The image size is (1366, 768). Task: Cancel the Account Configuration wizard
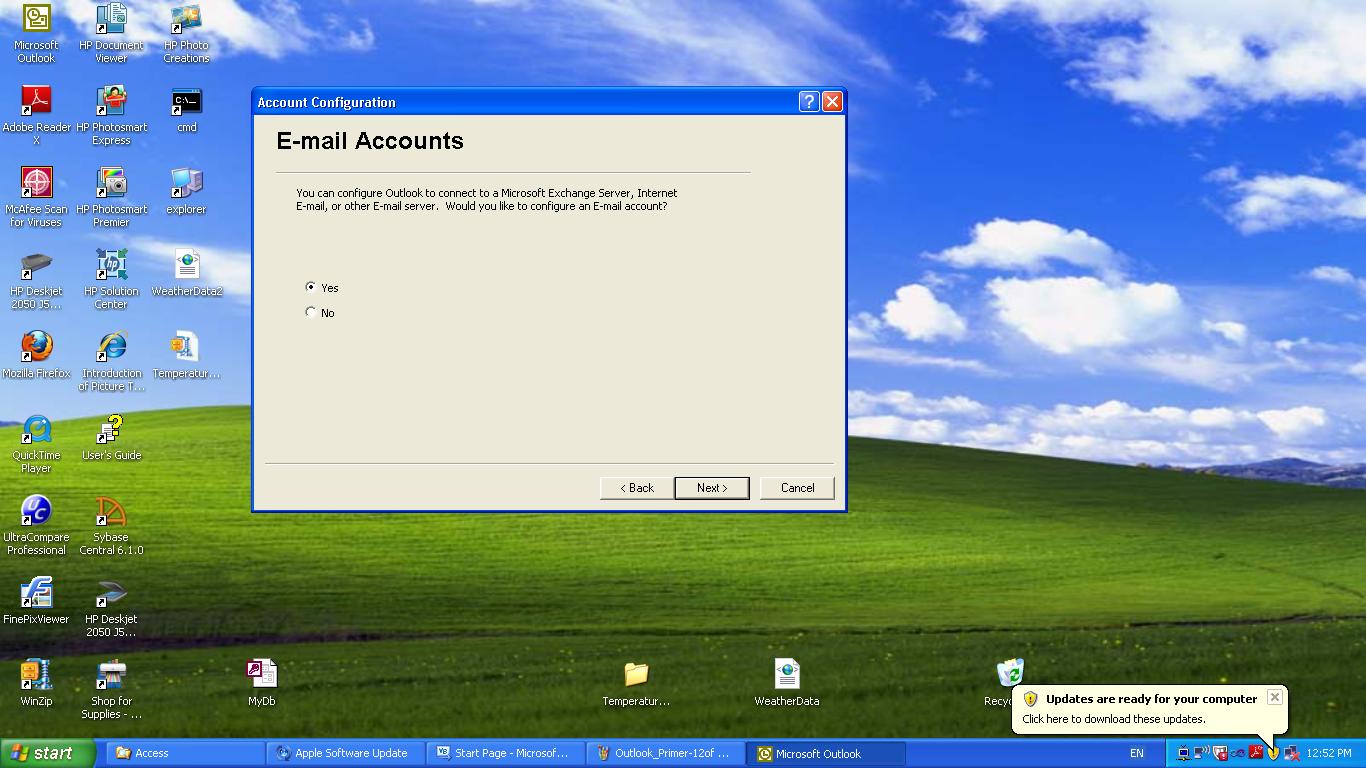(797, 488)
